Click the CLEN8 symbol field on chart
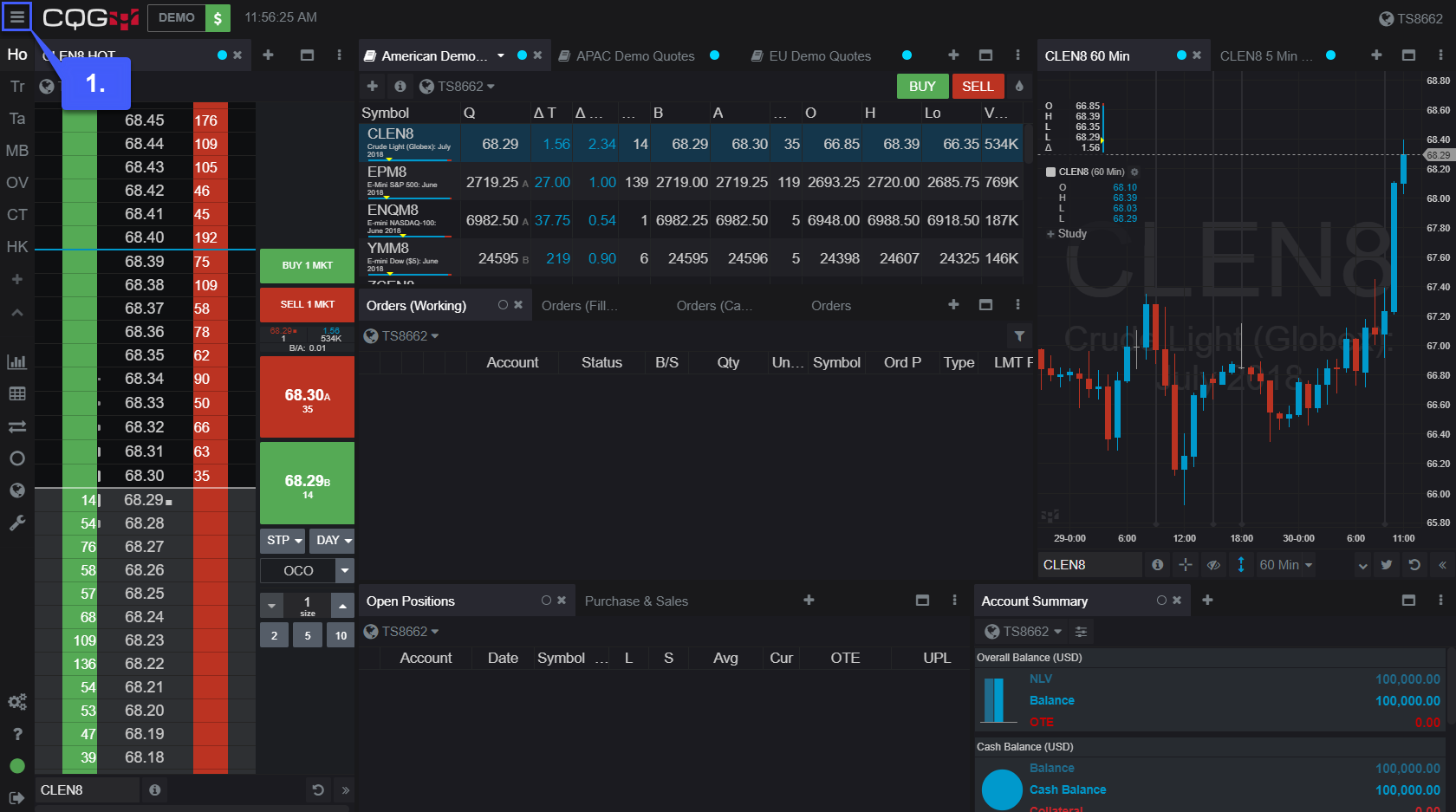Viewport: 1456px width, 812px height. point(1090,564)
